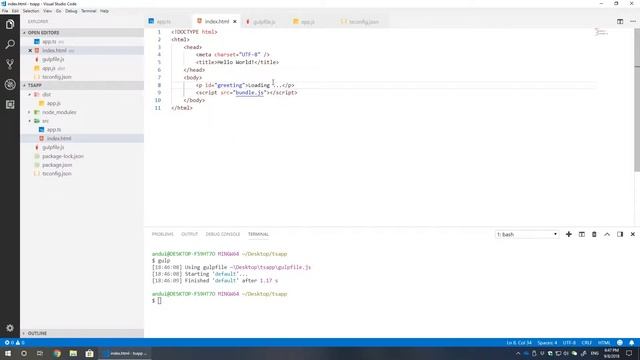Open the Go menu
Viewport: 640px width, 360px height.
(58, 11)
